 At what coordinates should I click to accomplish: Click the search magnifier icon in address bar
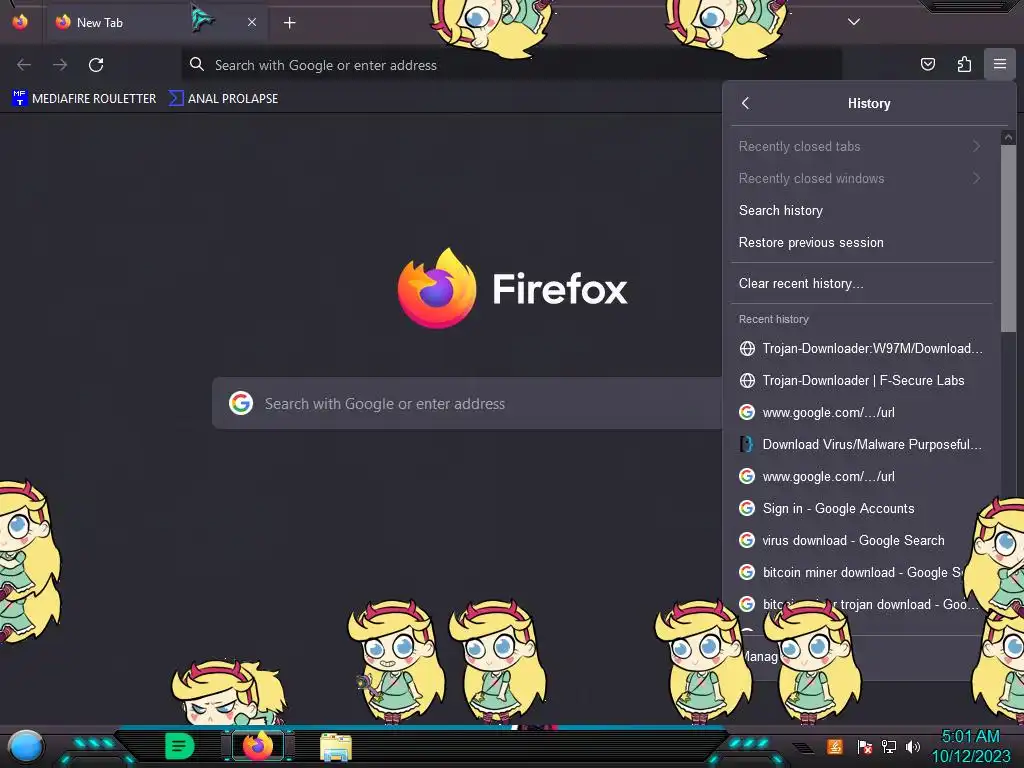(x=197, y=64)
